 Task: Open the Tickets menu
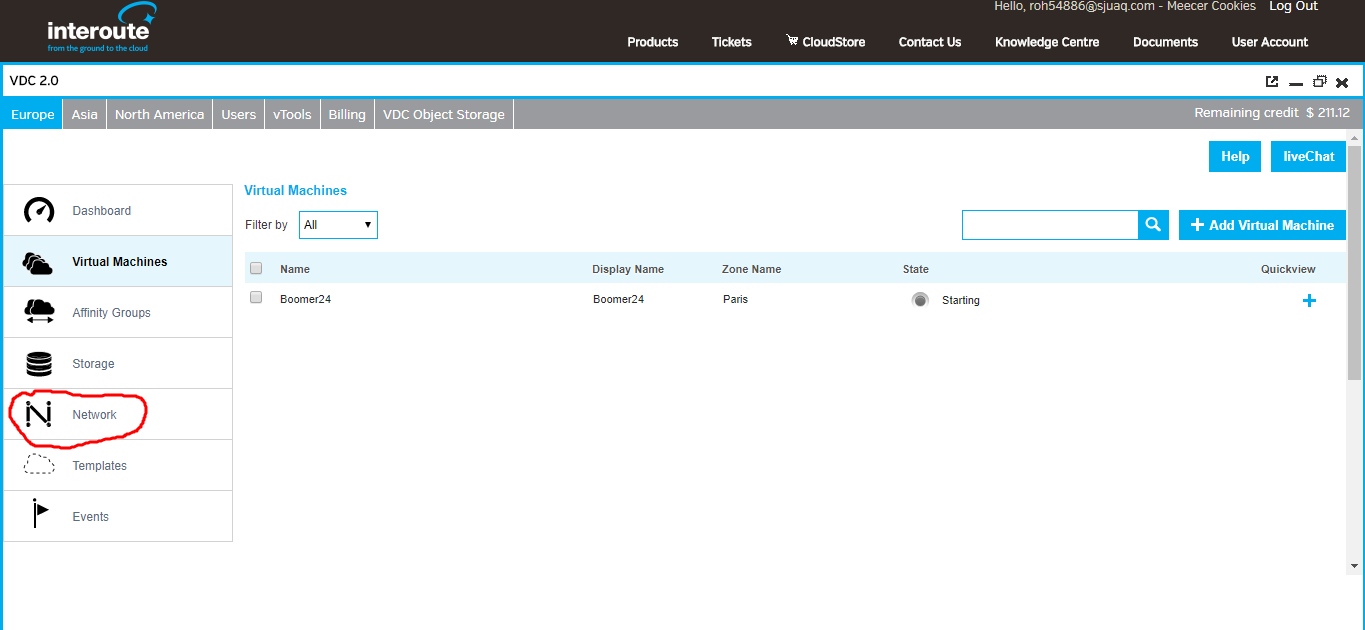point(732,42)
